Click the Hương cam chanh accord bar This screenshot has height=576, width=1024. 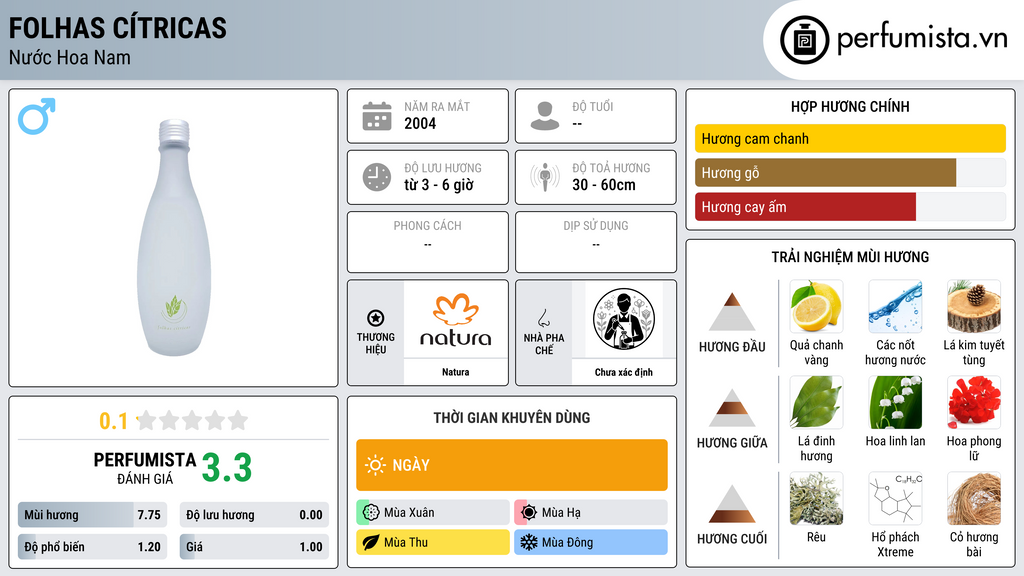pyautogui.click(x=850, y=138)
